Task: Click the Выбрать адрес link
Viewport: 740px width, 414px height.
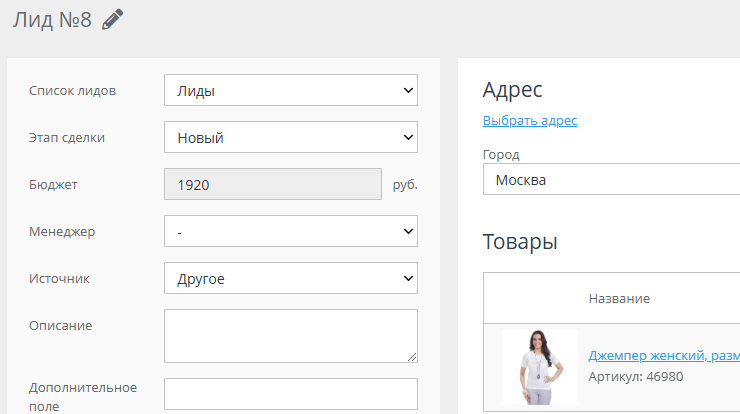Action: pyautogui.click(x=529, y=121)
